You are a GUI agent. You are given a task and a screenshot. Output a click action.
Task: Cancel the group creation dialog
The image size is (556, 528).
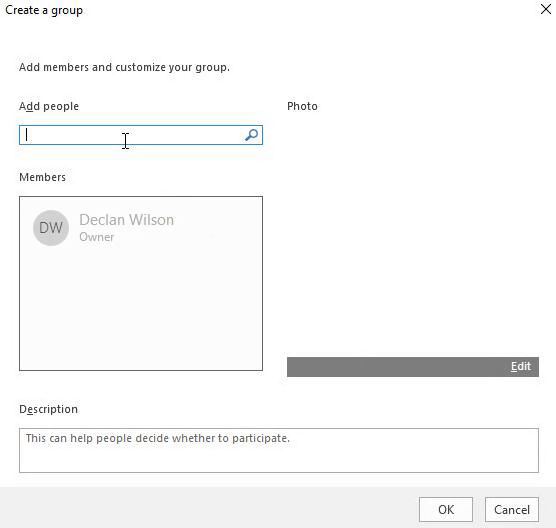click(512, 510)
